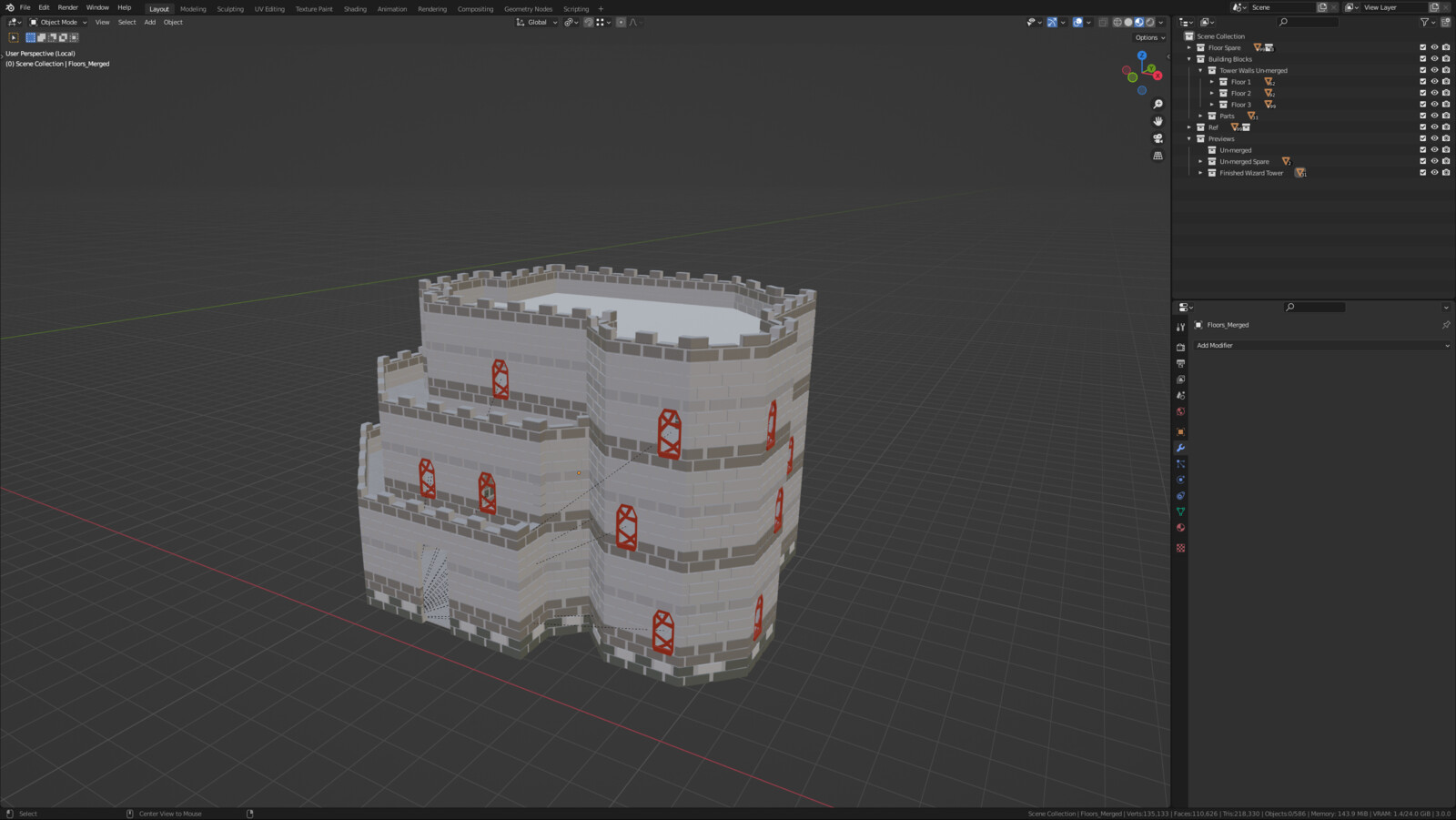Click the Zoom view magnifier icon in viewport
This screenshot has width=1456, height=820.
1158,104
